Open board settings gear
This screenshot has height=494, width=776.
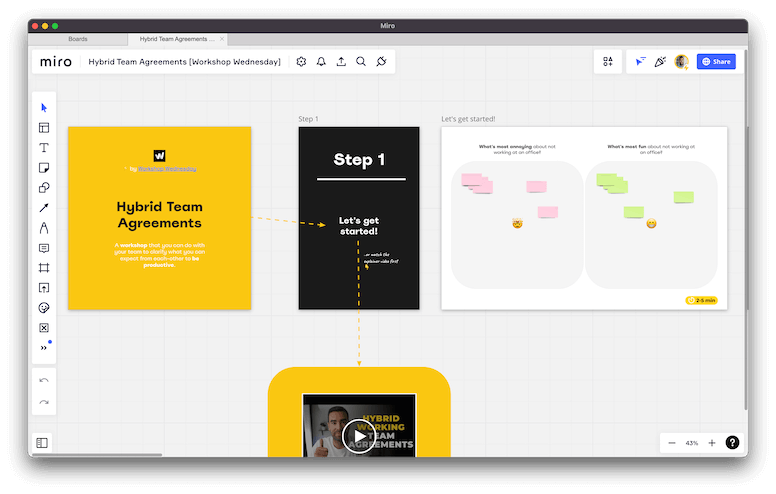[x=301, y=62]
